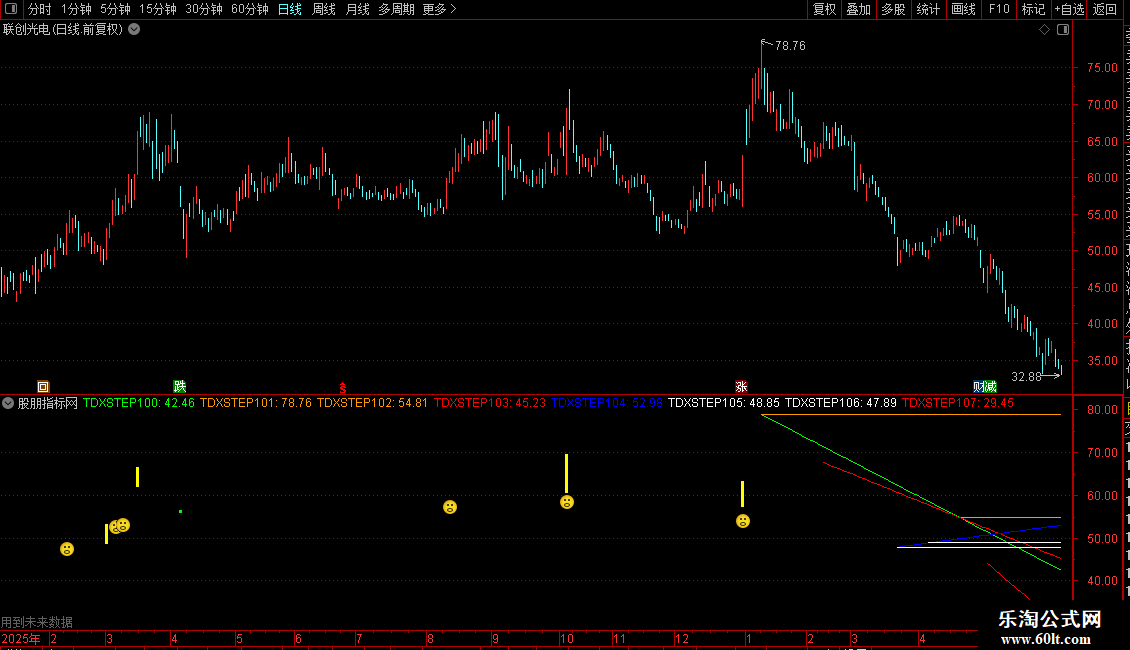1130x650 pixels.
Task: Select the 日线 daily tab
Action: point(290,9)
